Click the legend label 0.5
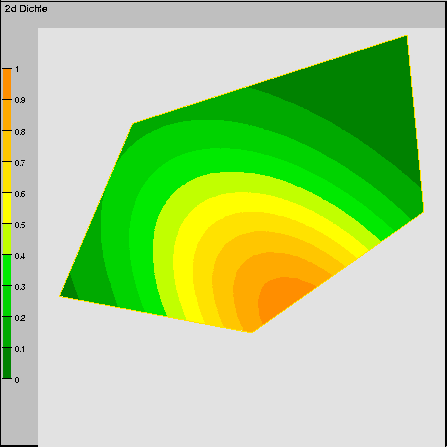Viewport: 447px width, 447px height. tap(20, 225)
